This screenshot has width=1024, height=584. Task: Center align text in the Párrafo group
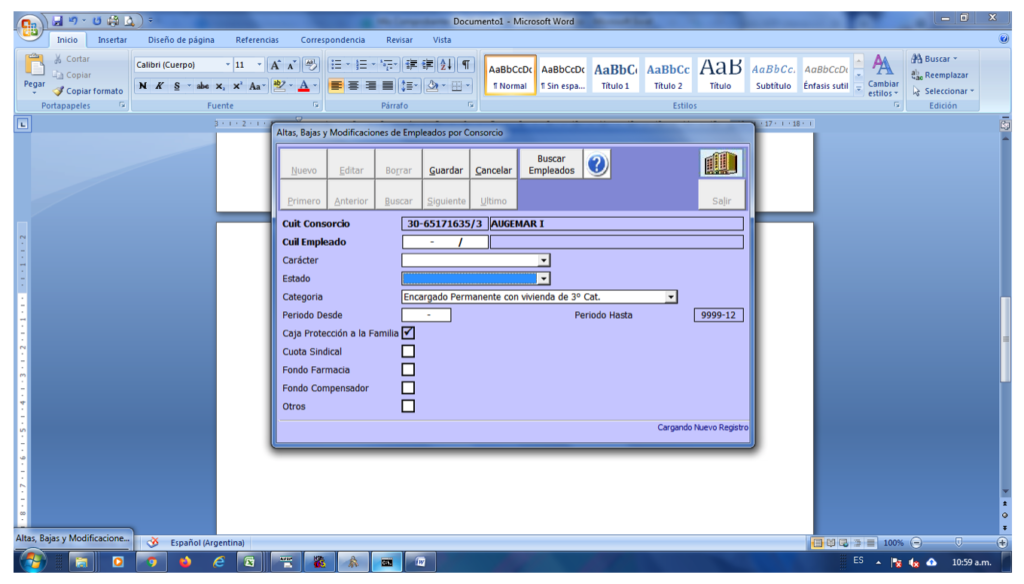tap(354, 86)
